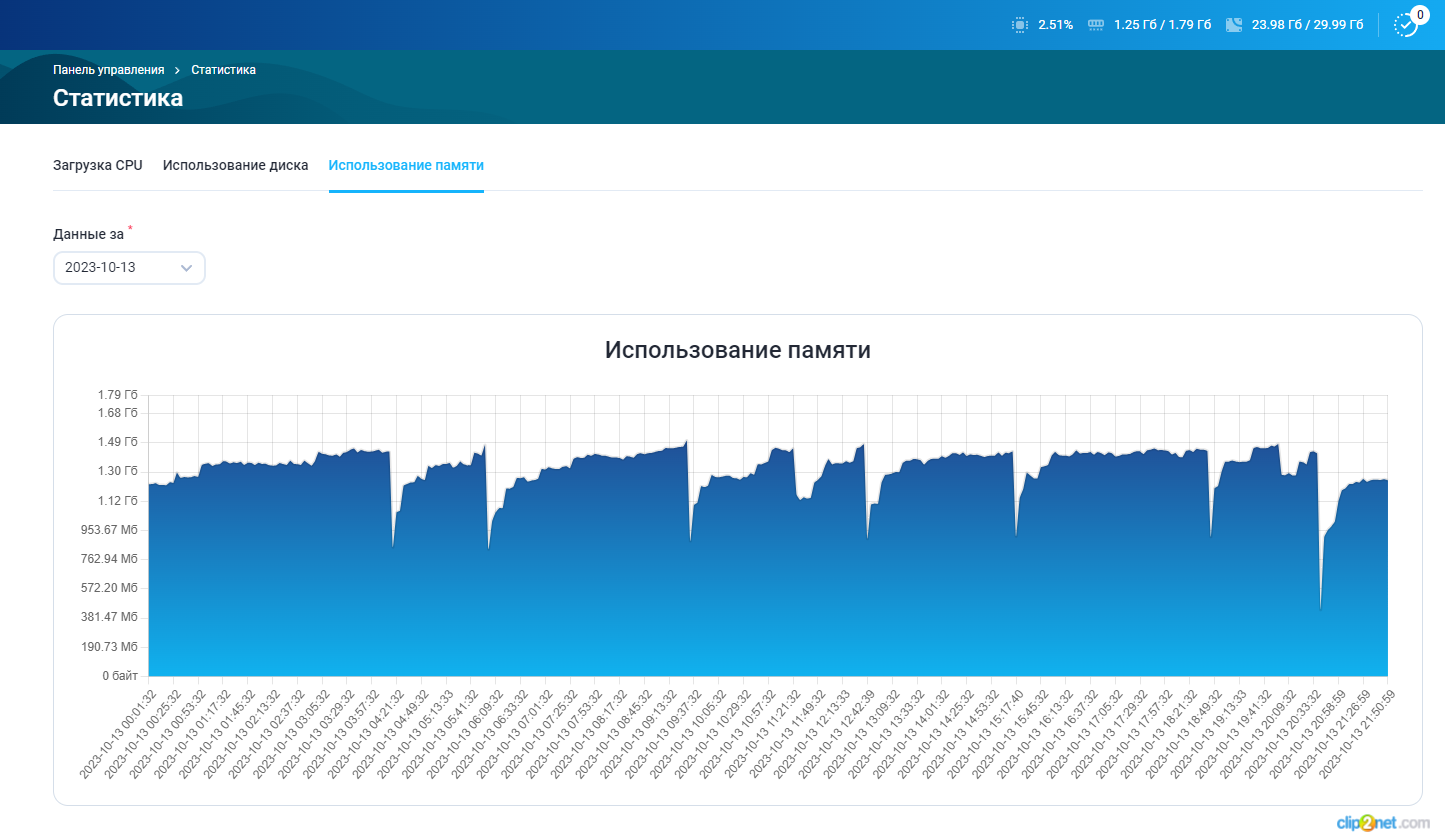
Task: Click the Данные за field label
Action: [88, 234]
